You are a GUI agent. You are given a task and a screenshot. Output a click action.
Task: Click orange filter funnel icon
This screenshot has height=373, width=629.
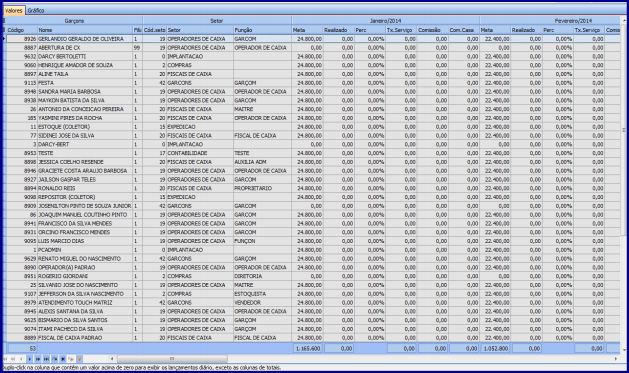(79, 359)
